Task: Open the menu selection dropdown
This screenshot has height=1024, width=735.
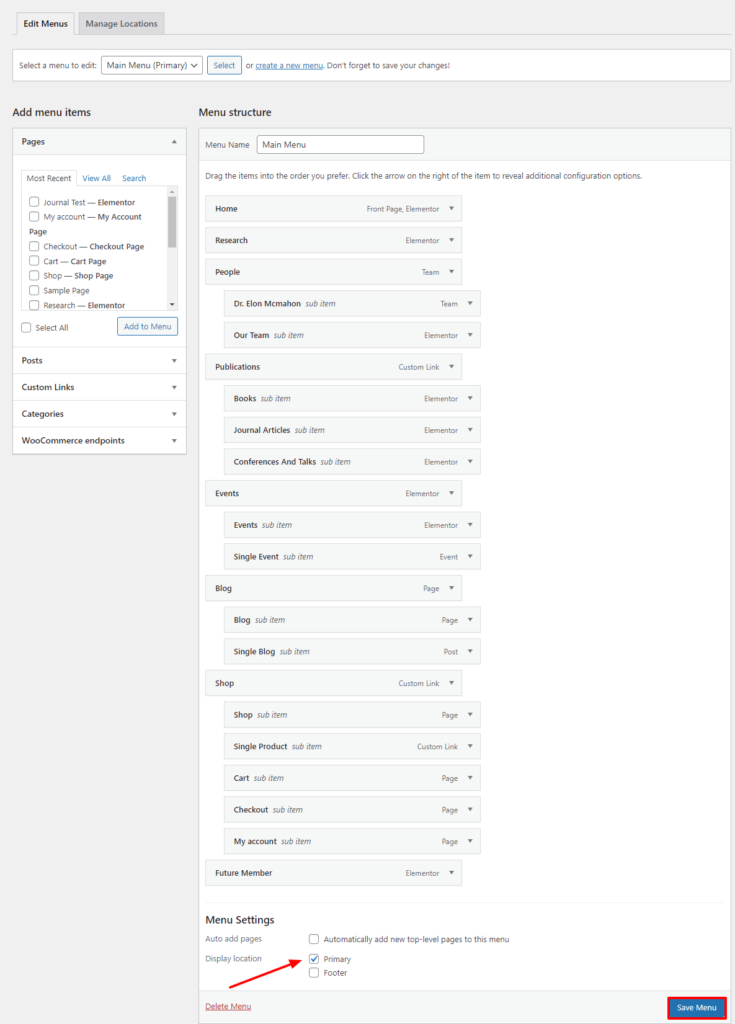Action: point(152,66)
